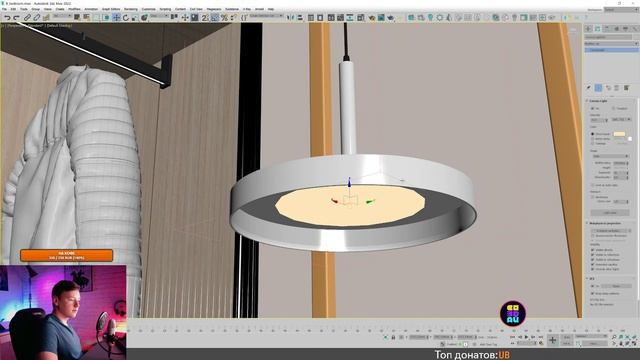Viewport: 640px width, 360px height.
Task: Click the white Kelvin color swatch
Action: pyautogui.click(x=629, y=139)
